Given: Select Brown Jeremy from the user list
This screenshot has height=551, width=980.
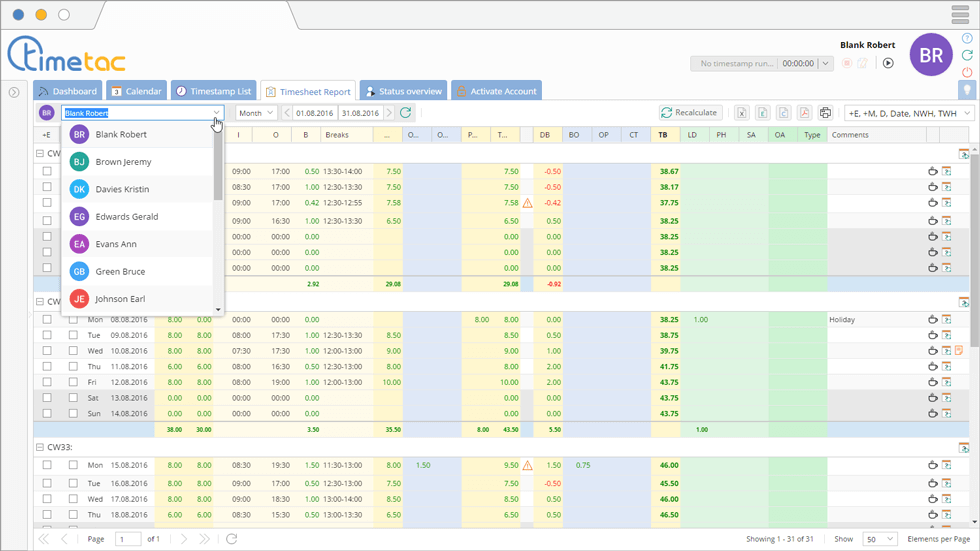Looking at the screenshot, I should (123, 162).
